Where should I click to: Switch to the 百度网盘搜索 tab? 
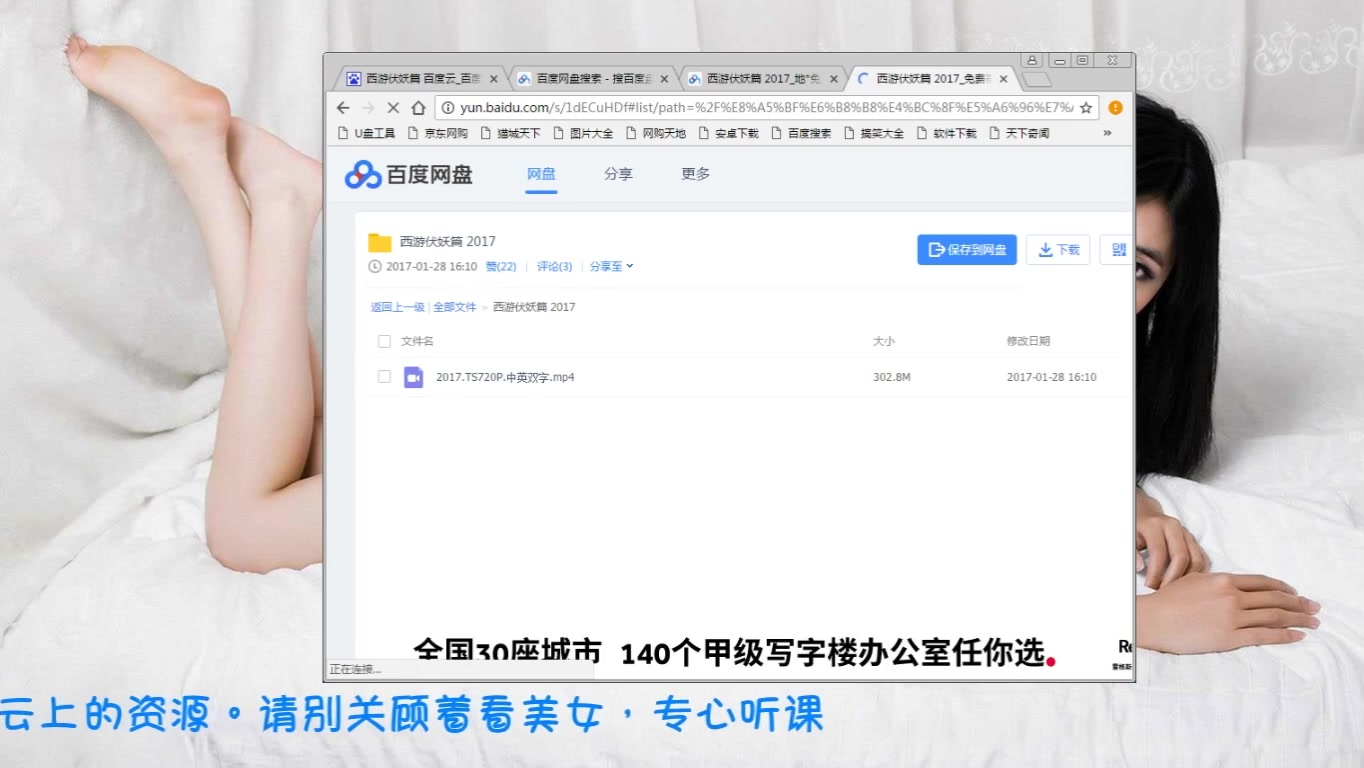593,79
